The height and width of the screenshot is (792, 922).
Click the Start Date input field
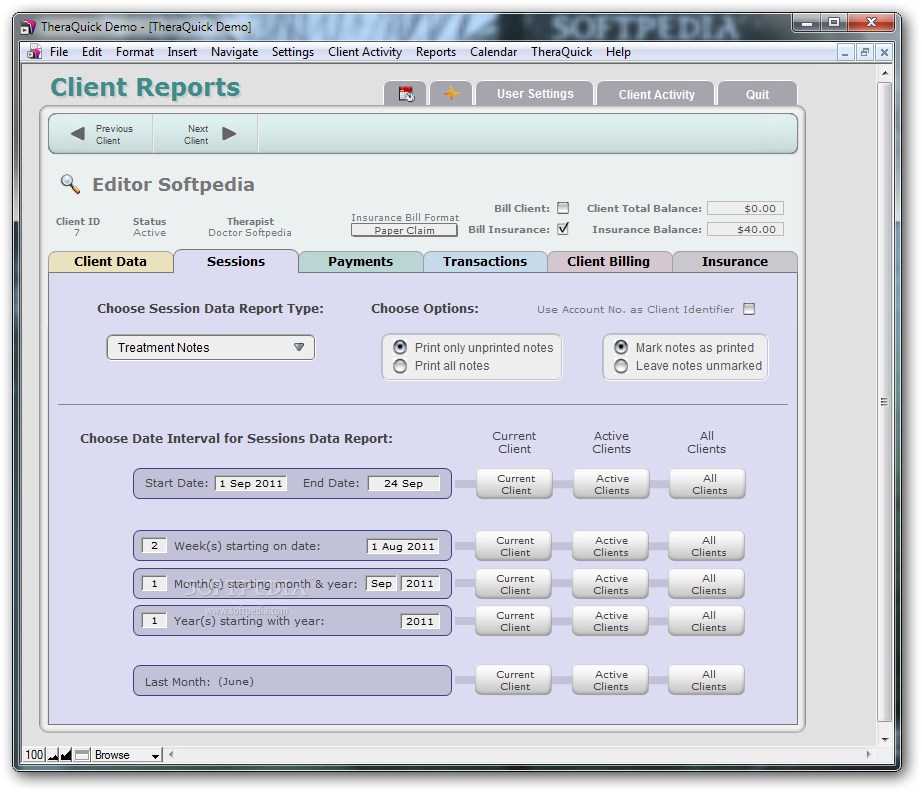tap(251, 484)
